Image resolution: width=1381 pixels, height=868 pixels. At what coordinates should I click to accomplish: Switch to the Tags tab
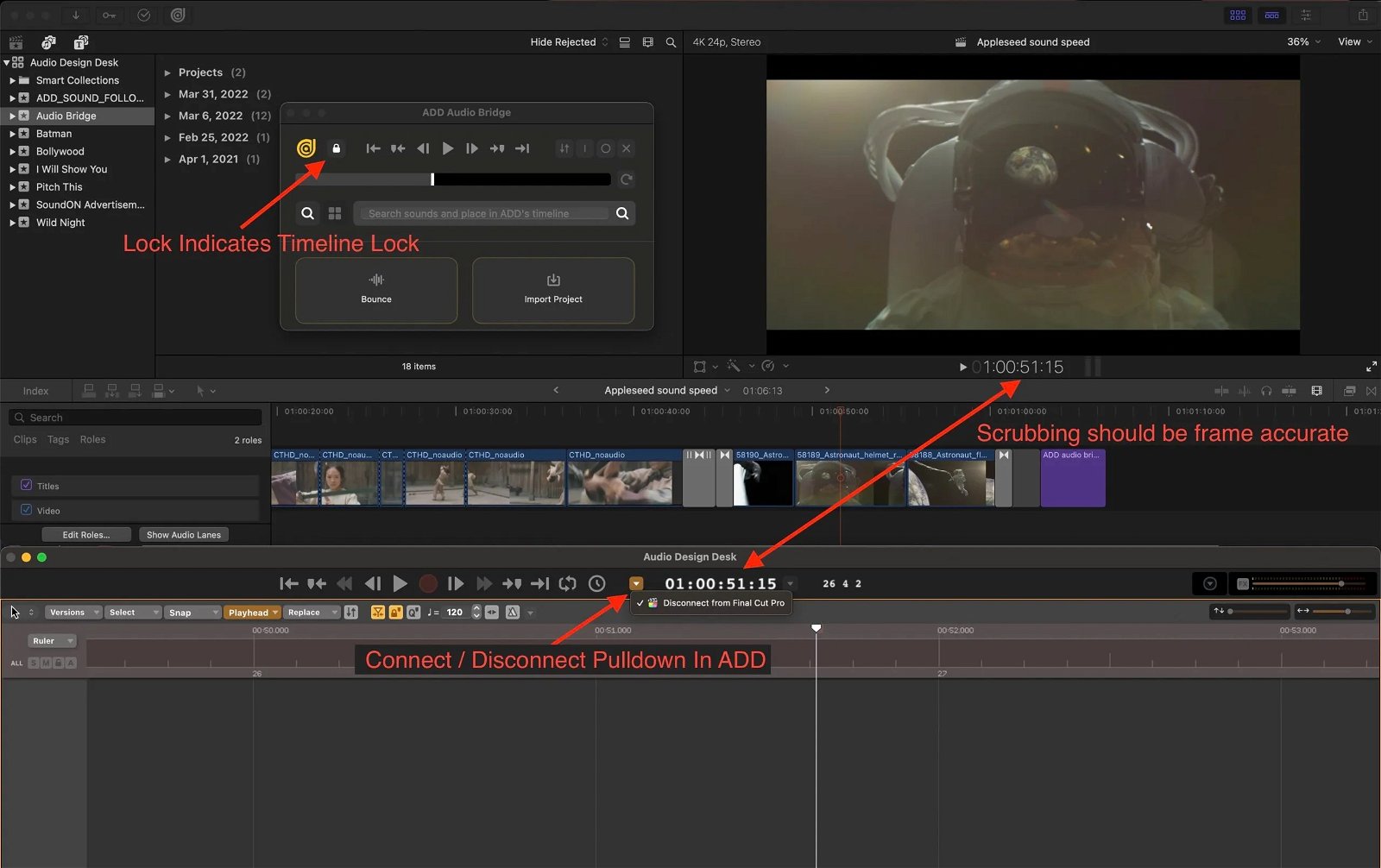click(x=58, y=439)
